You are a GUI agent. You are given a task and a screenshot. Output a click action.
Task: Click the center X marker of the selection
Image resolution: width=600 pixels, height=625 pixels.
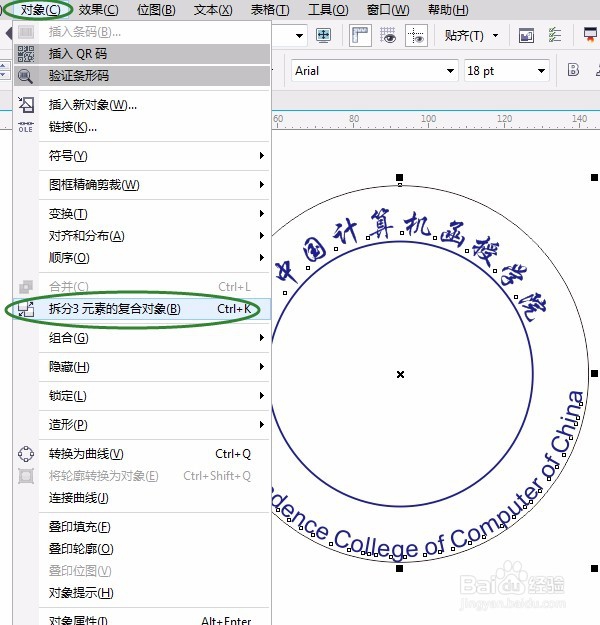click(400, 374)
